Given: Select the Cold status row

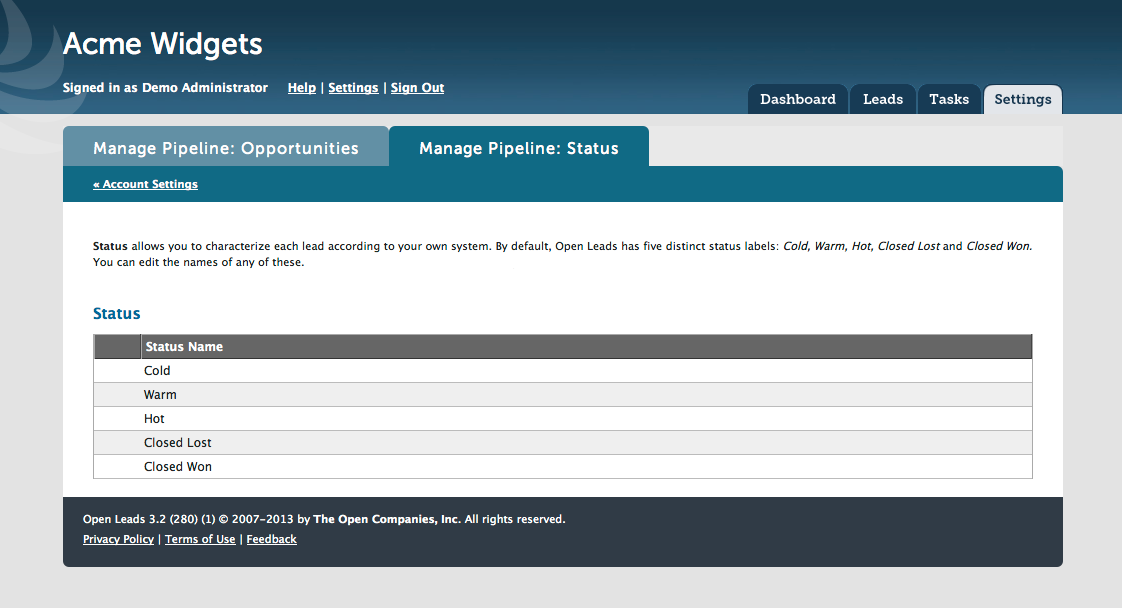Looking at the screenshot, I should [x=562, y=371].
